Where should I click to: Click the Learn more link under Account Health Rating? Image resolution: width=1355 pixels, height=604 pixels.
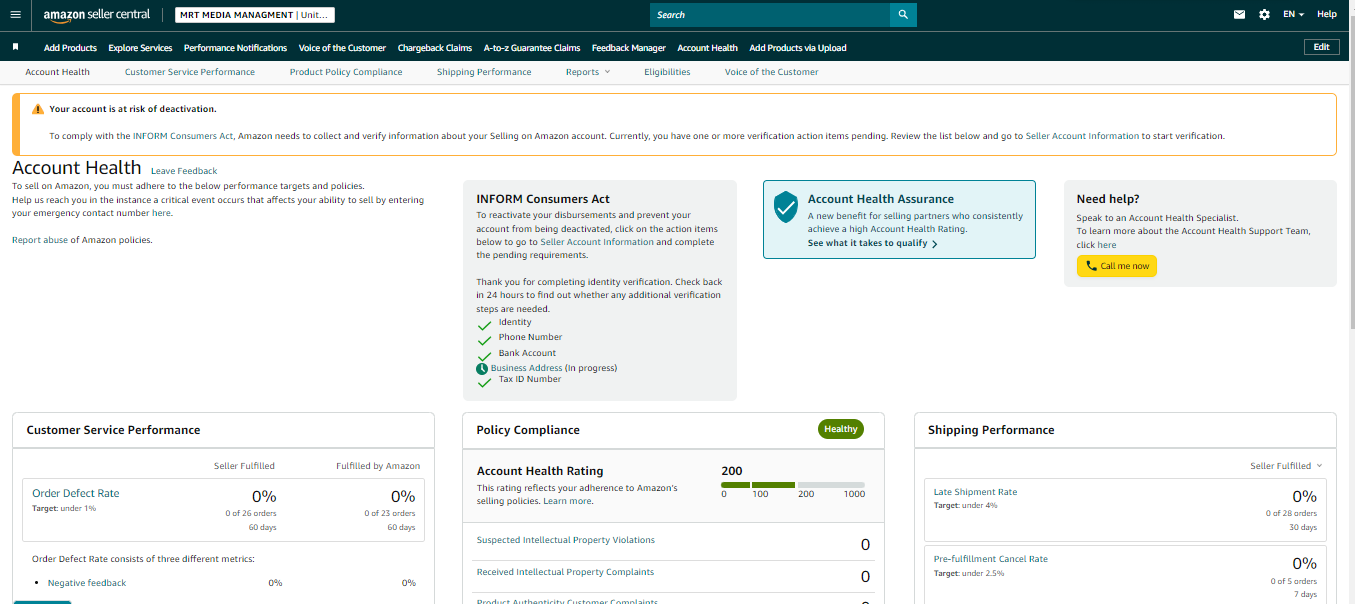click(x=567, y=501)
